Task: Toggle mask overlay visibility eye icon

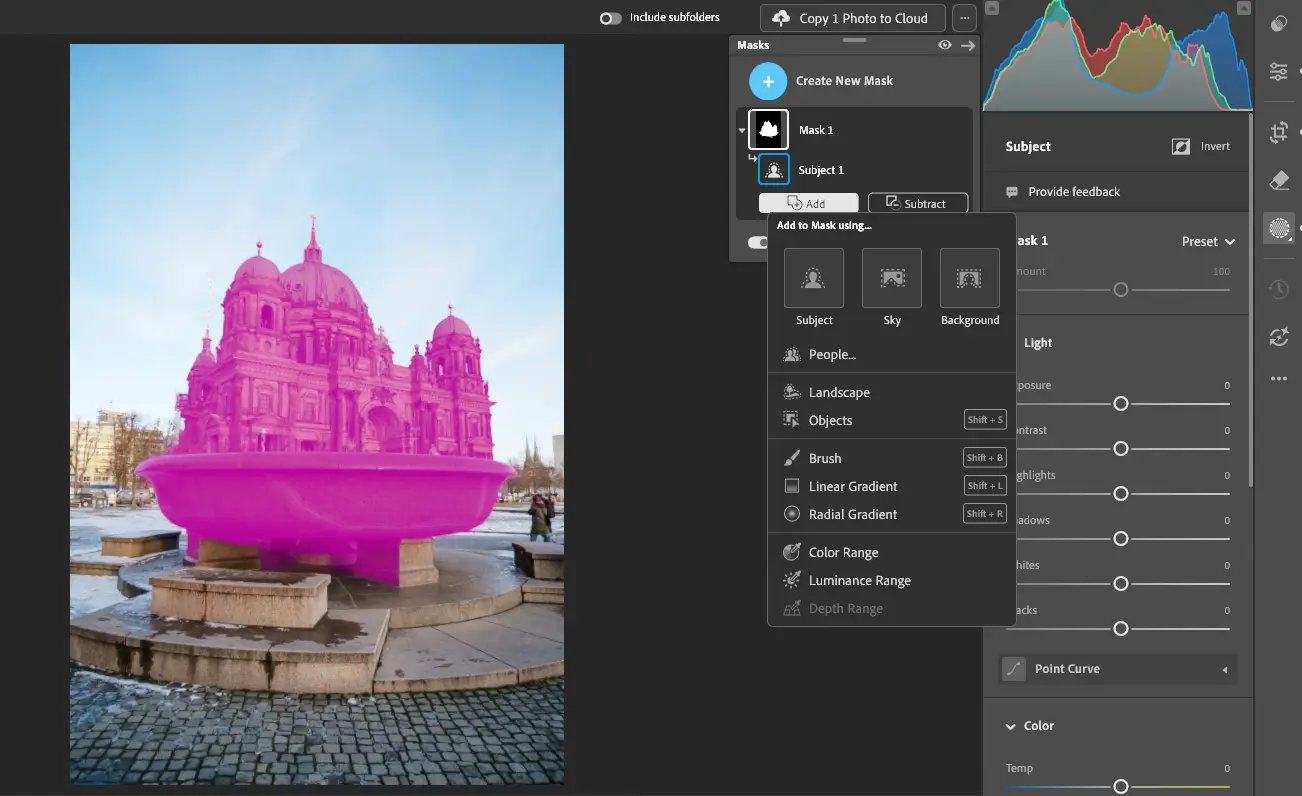Action: click(x=944, y=45)
